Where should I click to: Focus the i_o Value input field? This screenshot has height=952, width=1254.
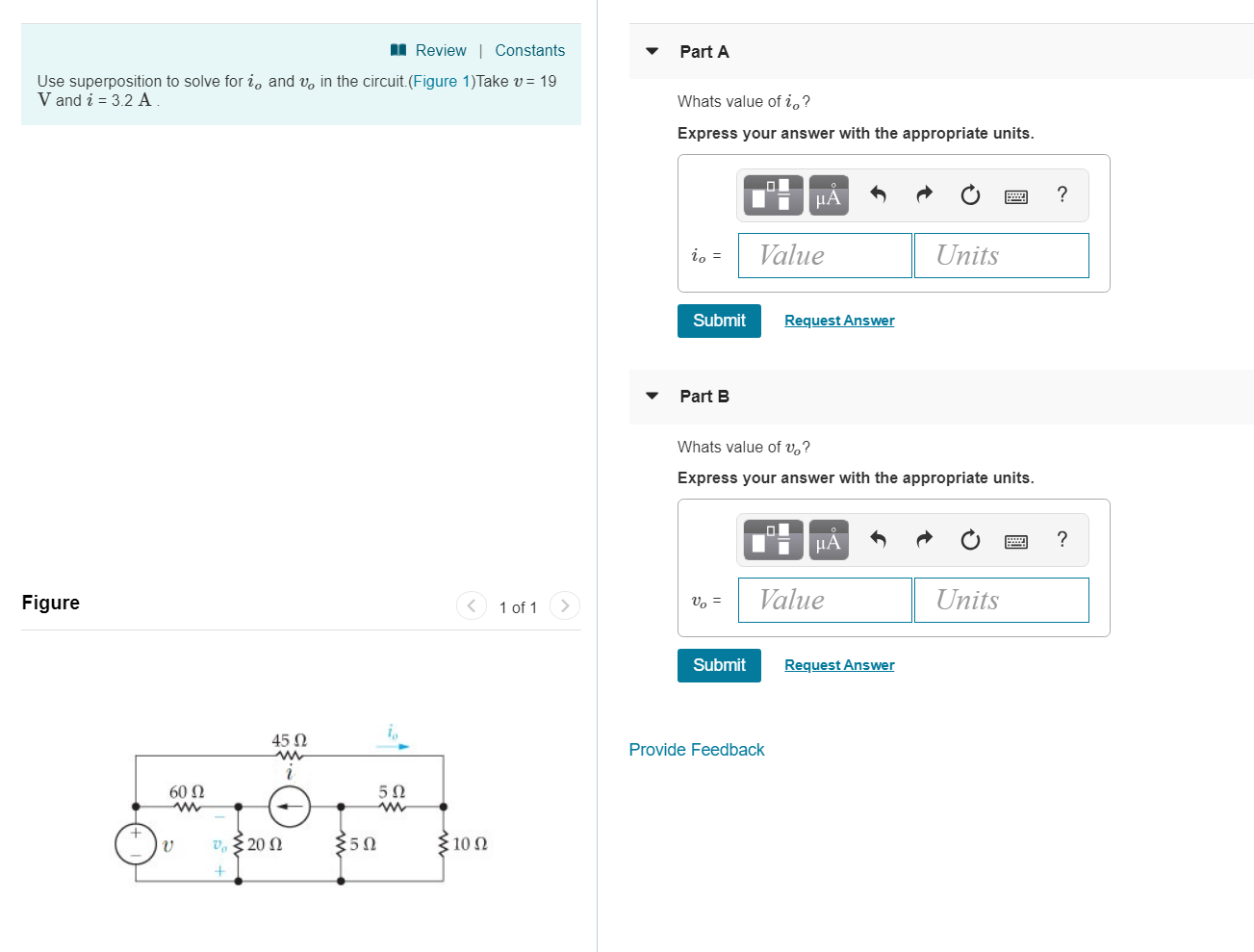(825, 255)
